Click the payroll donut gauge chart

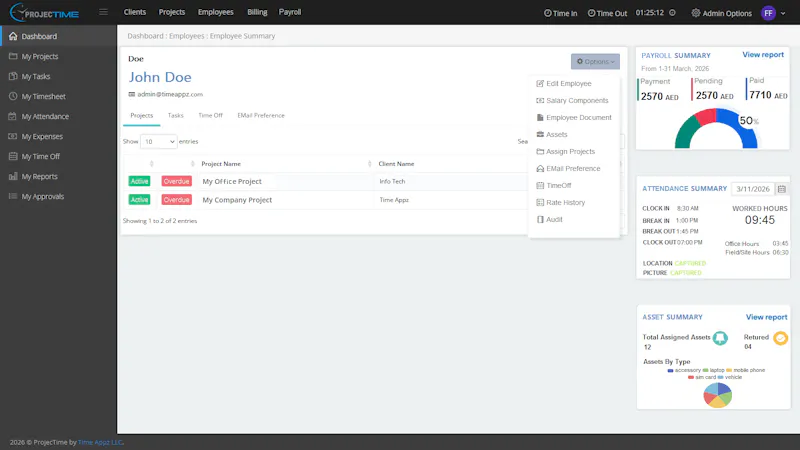(716, 128)
